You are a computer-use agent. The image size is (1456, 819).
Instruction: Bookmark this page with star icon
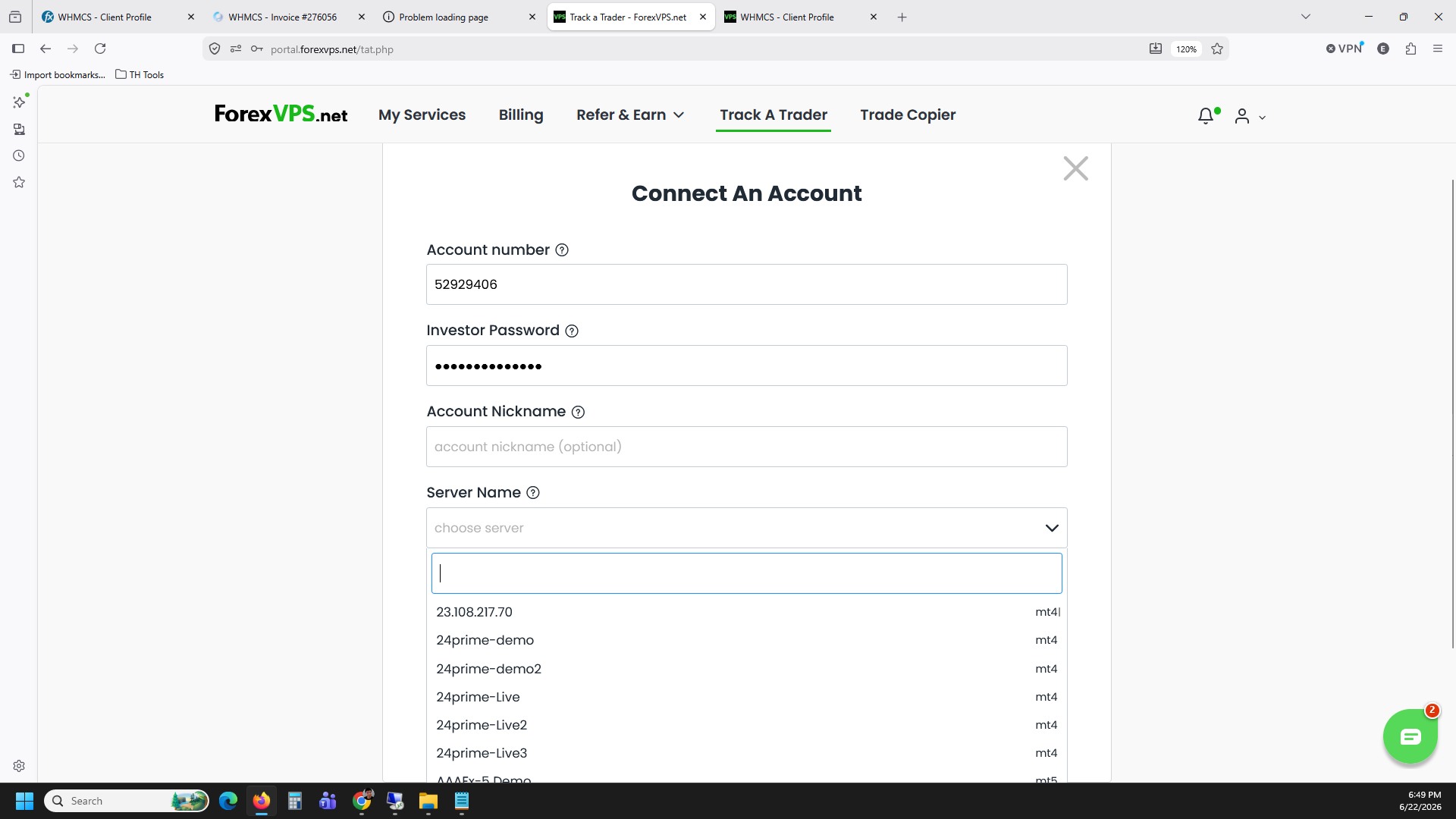tap(1217, 49)
